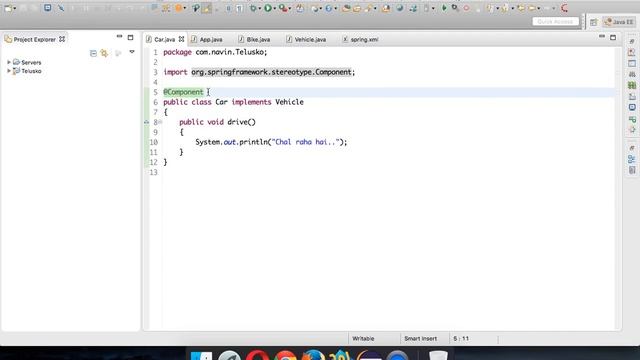Expand the Servers tree node
This screenshot has height=360, width=640.
coord(9,62)
